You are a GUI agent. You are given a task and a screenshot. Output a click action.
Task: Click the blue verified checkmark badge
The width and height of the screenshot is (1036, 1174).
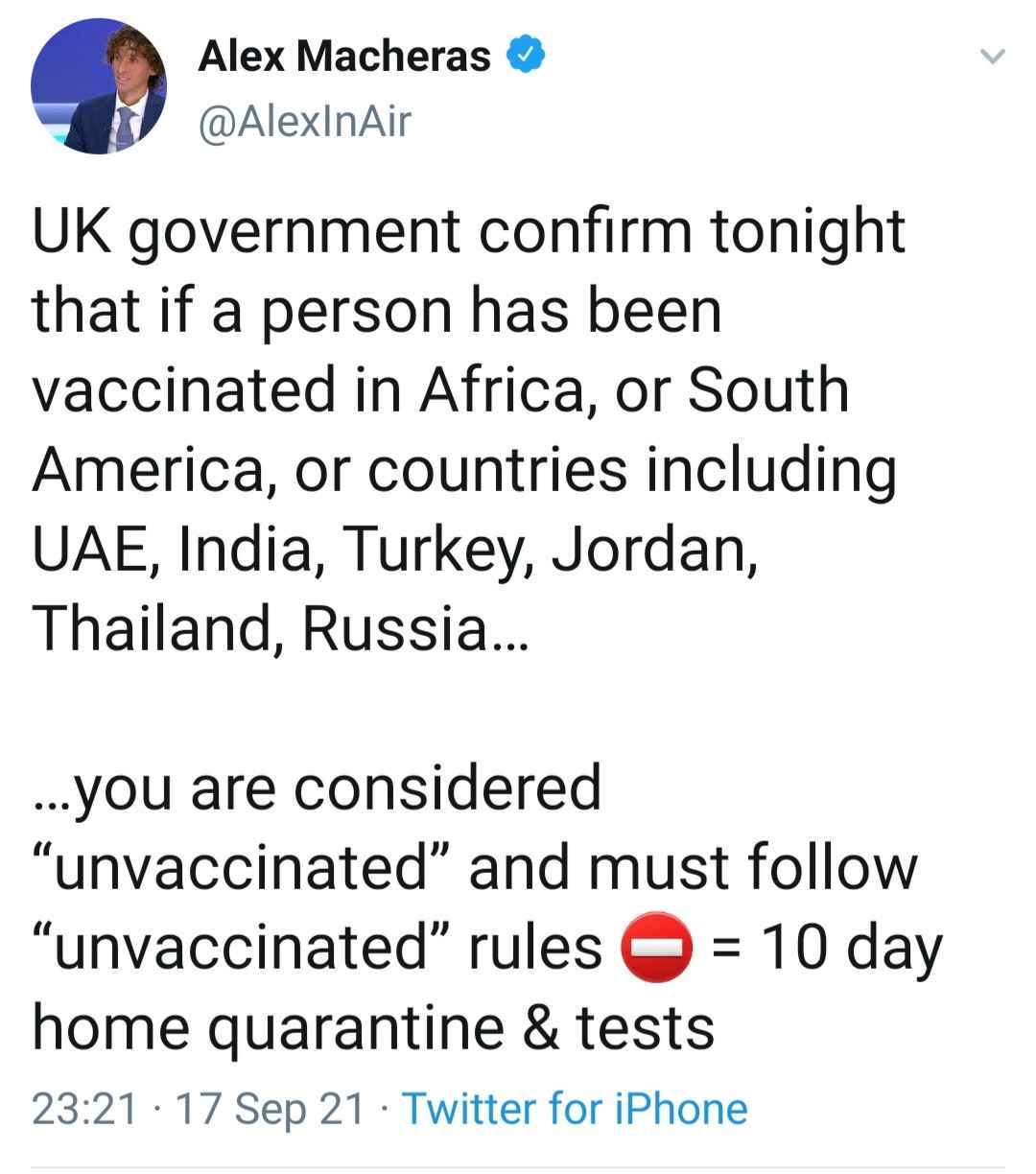[x=525, y=59]
